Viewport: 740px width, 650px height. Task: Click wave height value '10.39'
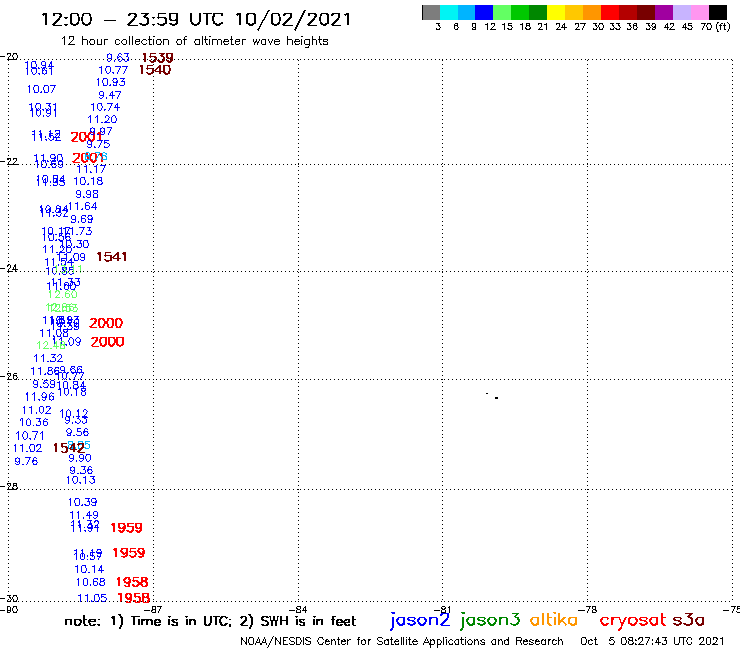tap(83, 502)
